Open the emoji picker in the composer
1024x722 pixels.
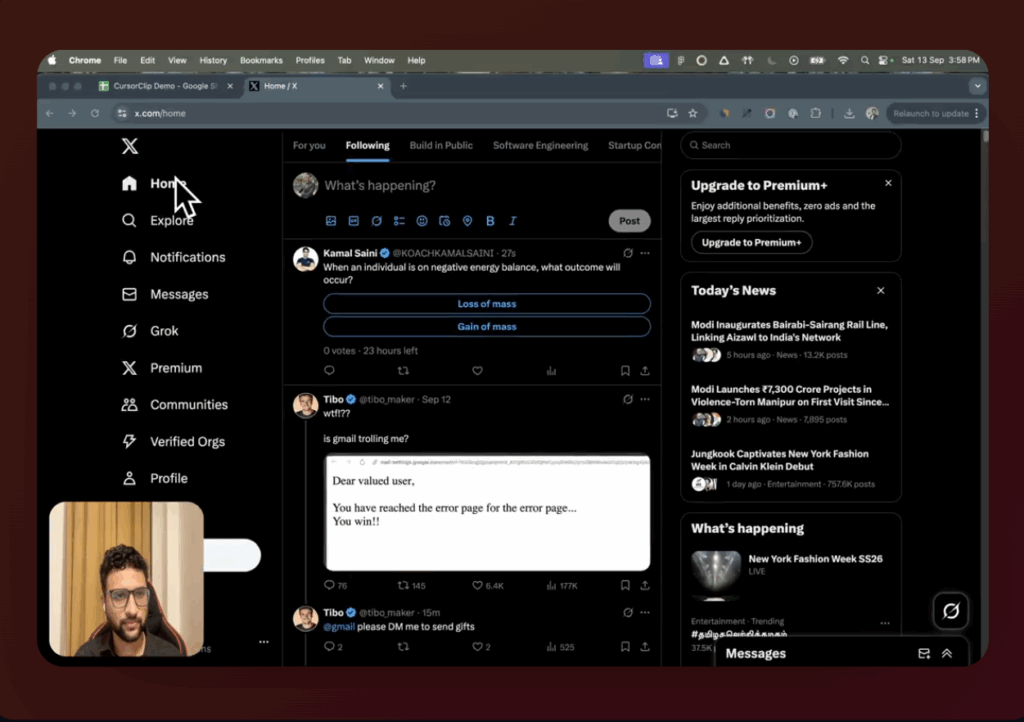(x=422, y=220)
